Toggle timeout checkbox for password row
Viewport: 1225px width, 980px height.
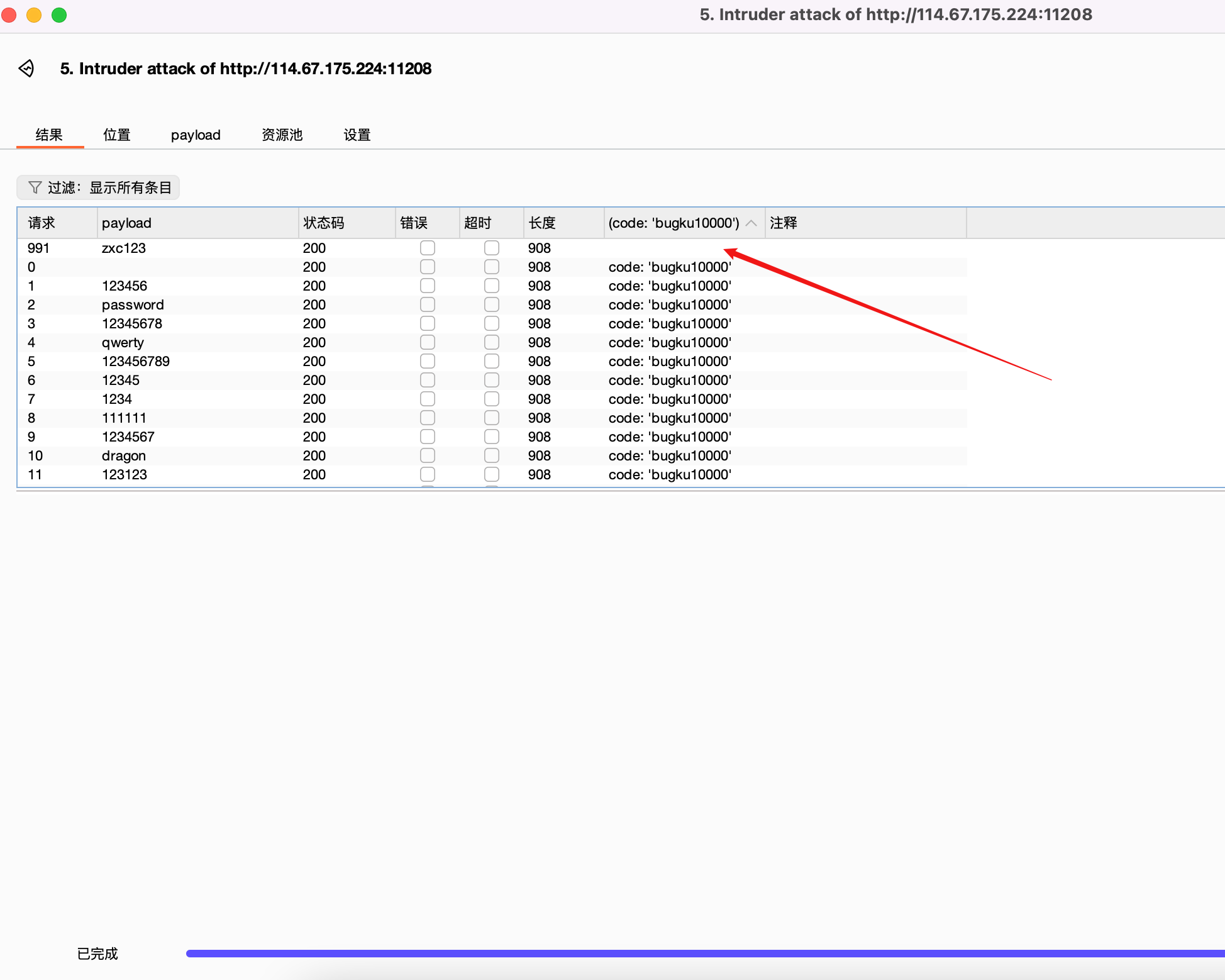(492, 304)
